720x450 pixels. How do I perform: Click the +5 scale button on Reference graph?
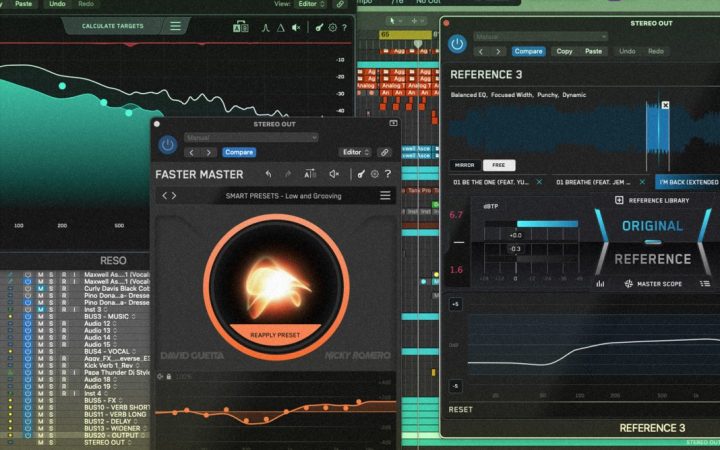tap(456, 304)
